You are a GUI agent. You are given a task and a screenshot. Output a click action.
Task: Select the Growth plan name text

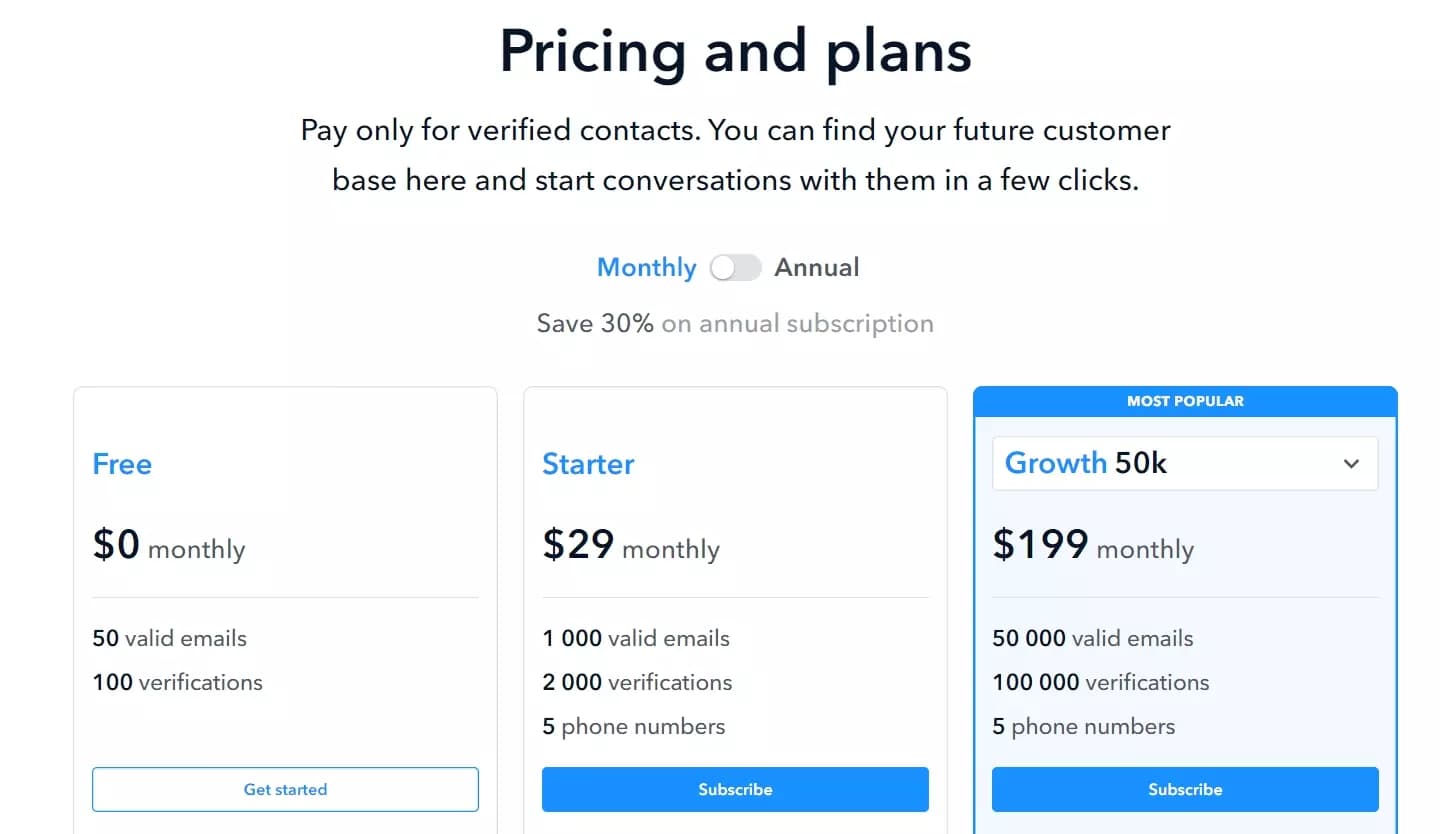[x=1055, y=463]
